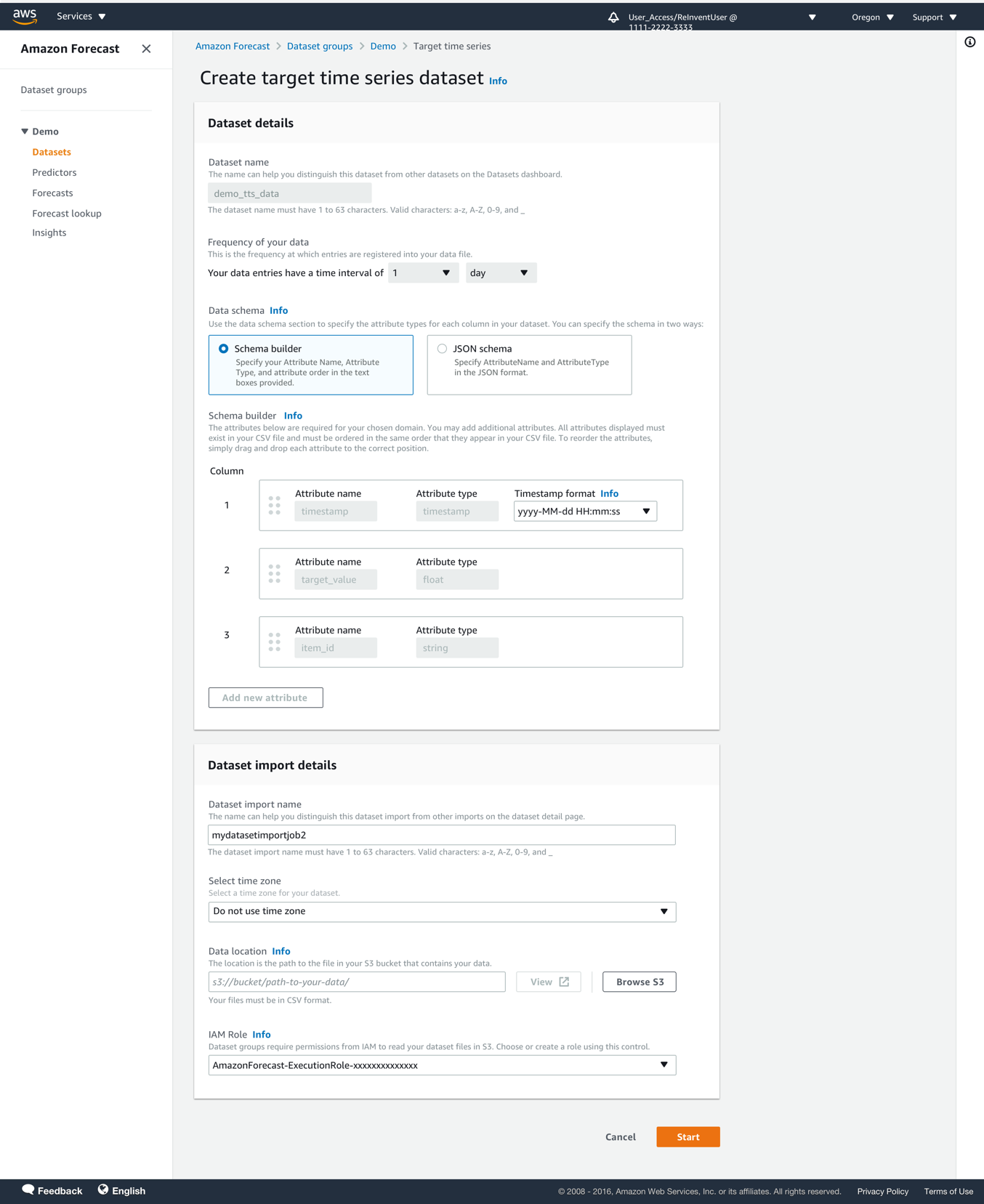Open the day interval unit dropdown
Viewport: 984px width, 1204px height.
coord(501,272)
